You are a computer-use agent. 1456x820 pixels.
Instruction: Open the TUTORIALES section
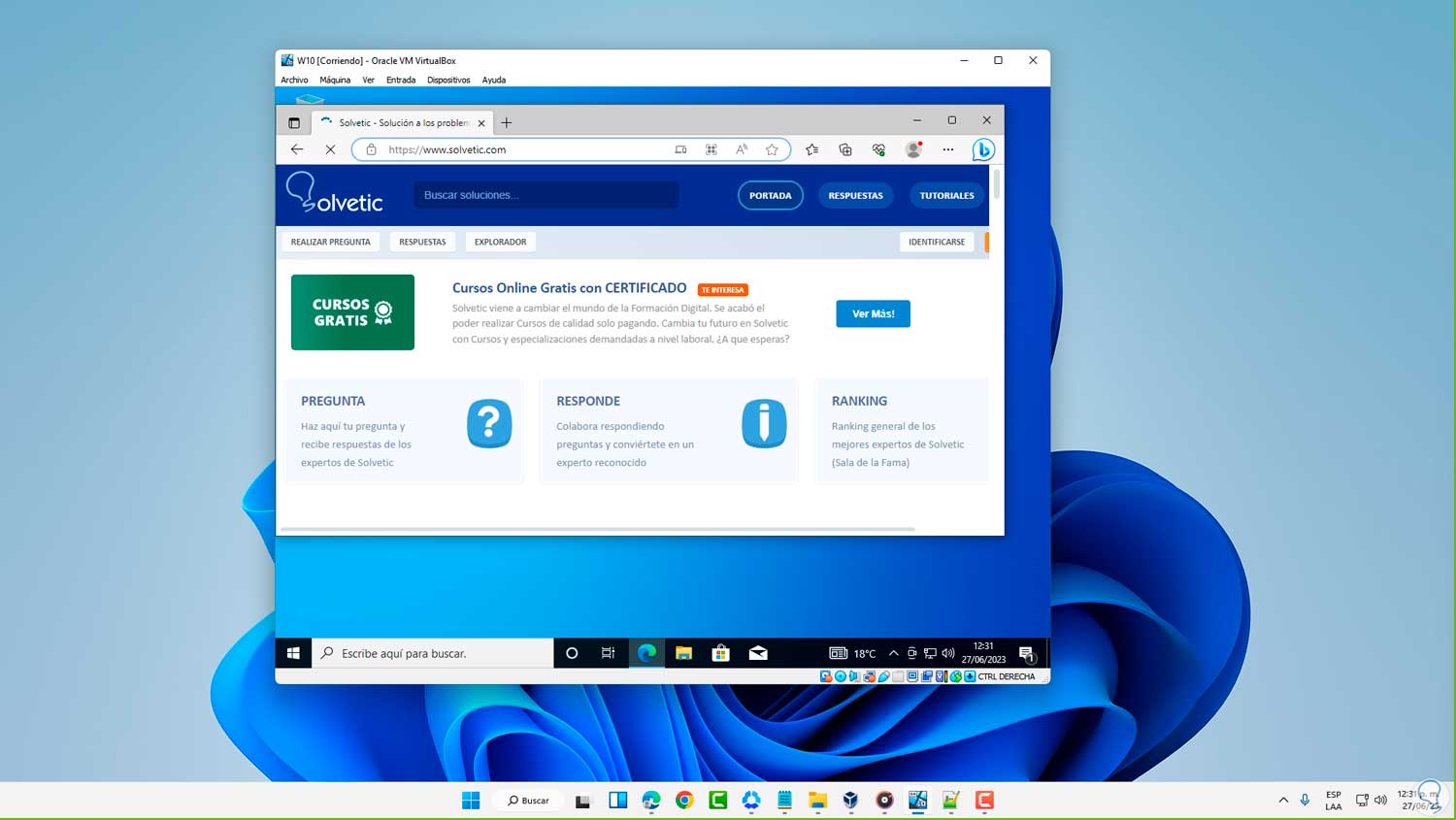947,195
